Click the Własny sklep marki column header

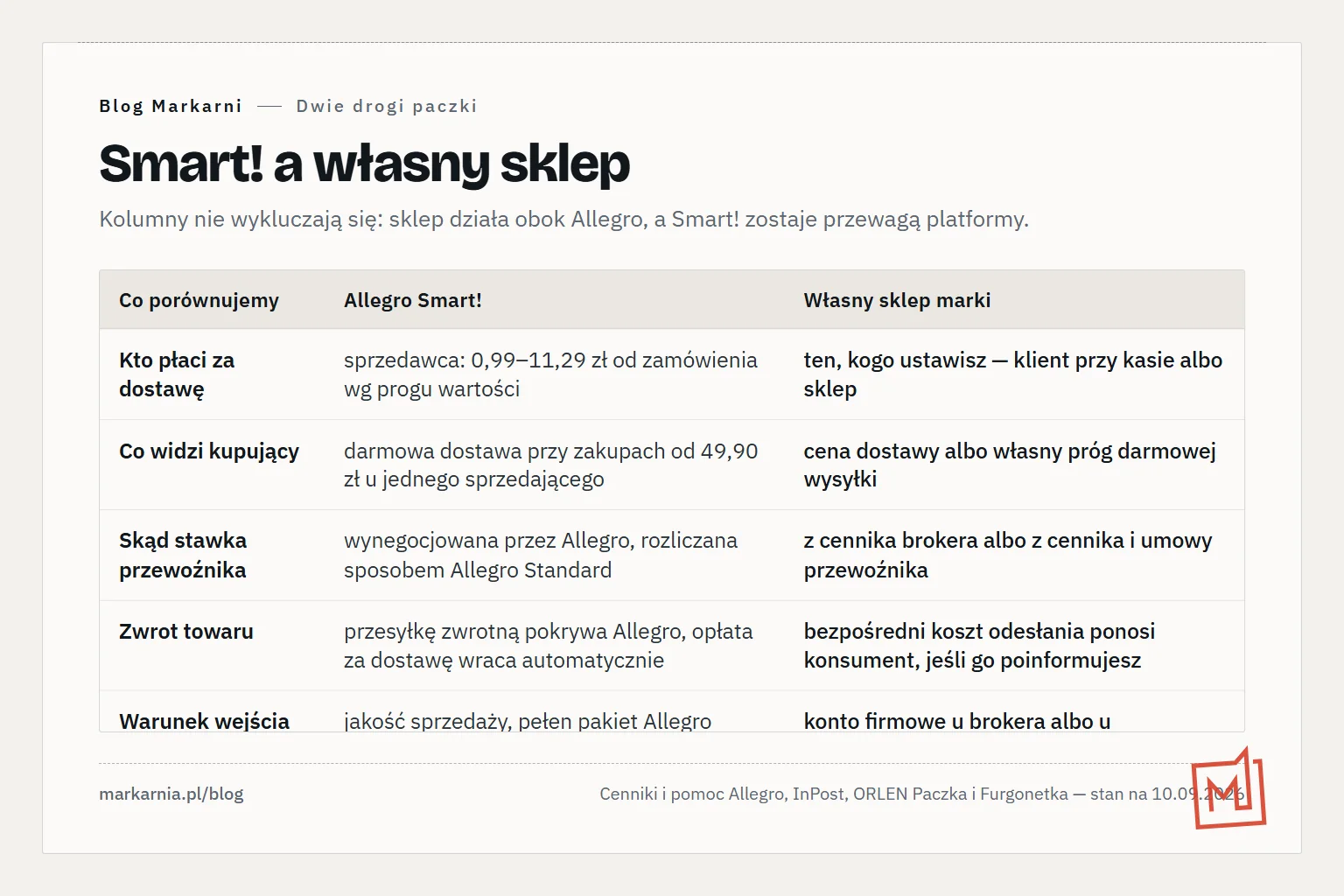pos(897,300)
